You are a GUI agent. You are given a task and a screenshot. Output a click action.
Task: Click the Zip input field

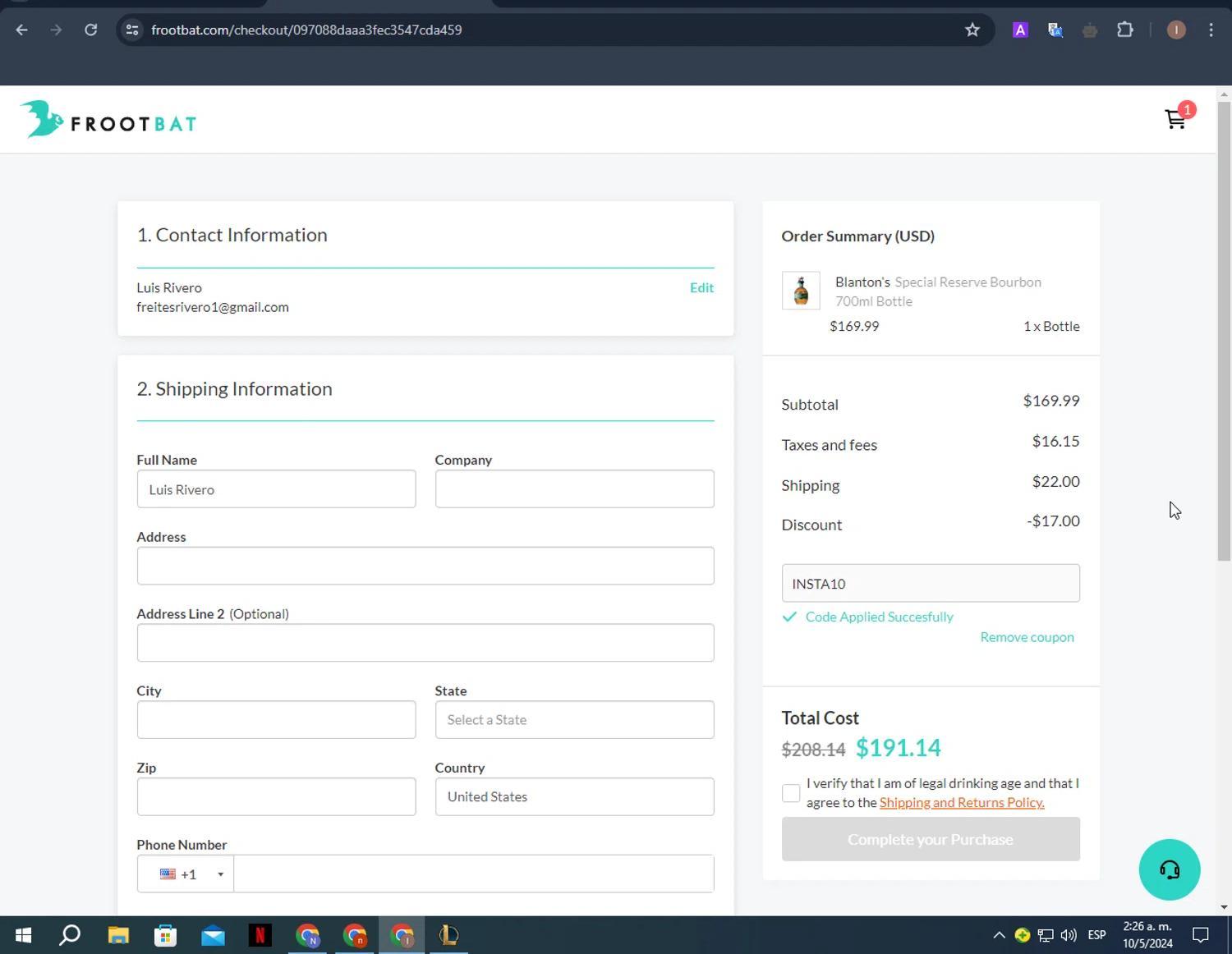pyautogui.click(x=276, y=797)
